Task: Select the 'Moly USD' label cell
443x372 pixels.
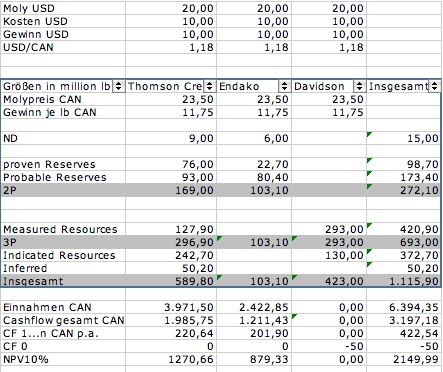Action: coord(63,8)
